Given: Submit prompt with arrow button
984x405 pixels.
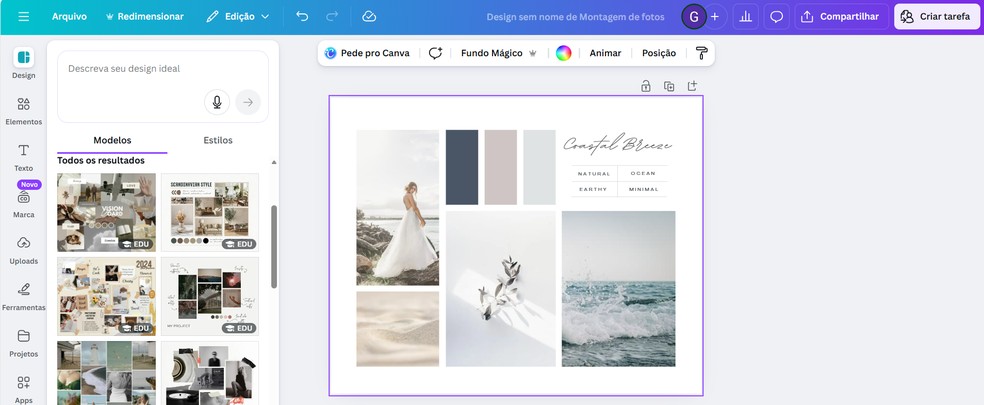Looking at the screenshot, I should [248, 102].
